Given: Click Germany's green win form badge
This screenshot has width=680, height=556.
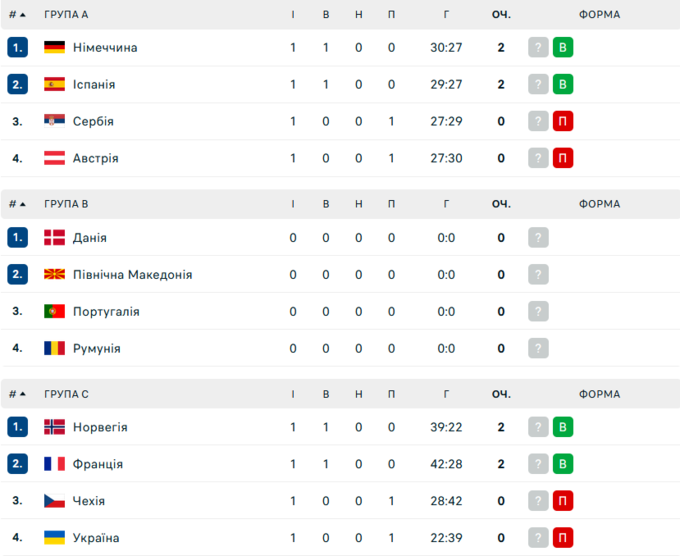Looking at the screenshot, I should click(x=563, y=48).
